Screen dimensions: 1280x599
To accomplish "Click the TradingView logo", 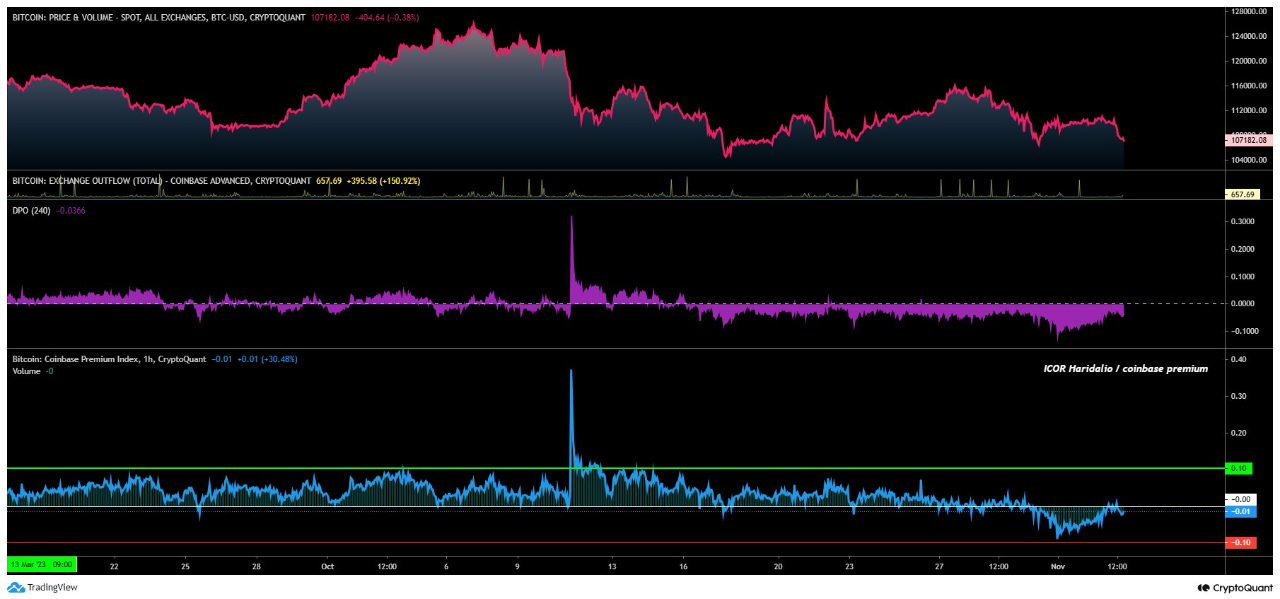I will (x=42, y=588).
